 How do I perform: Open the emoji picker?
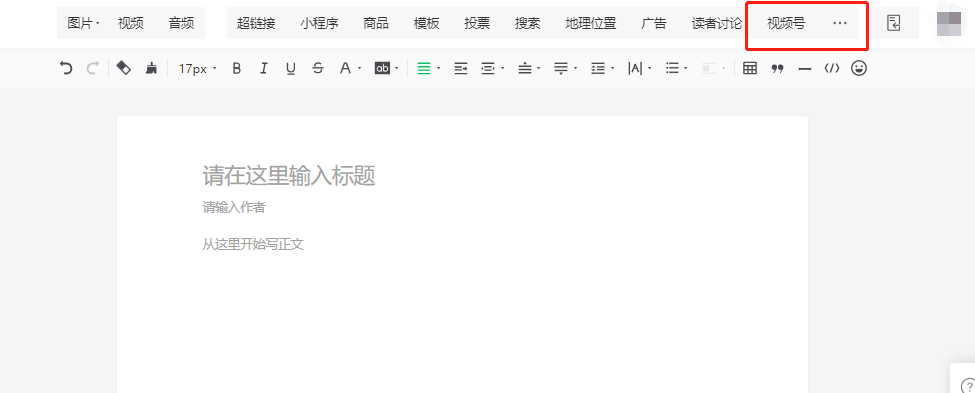[859, 68]
